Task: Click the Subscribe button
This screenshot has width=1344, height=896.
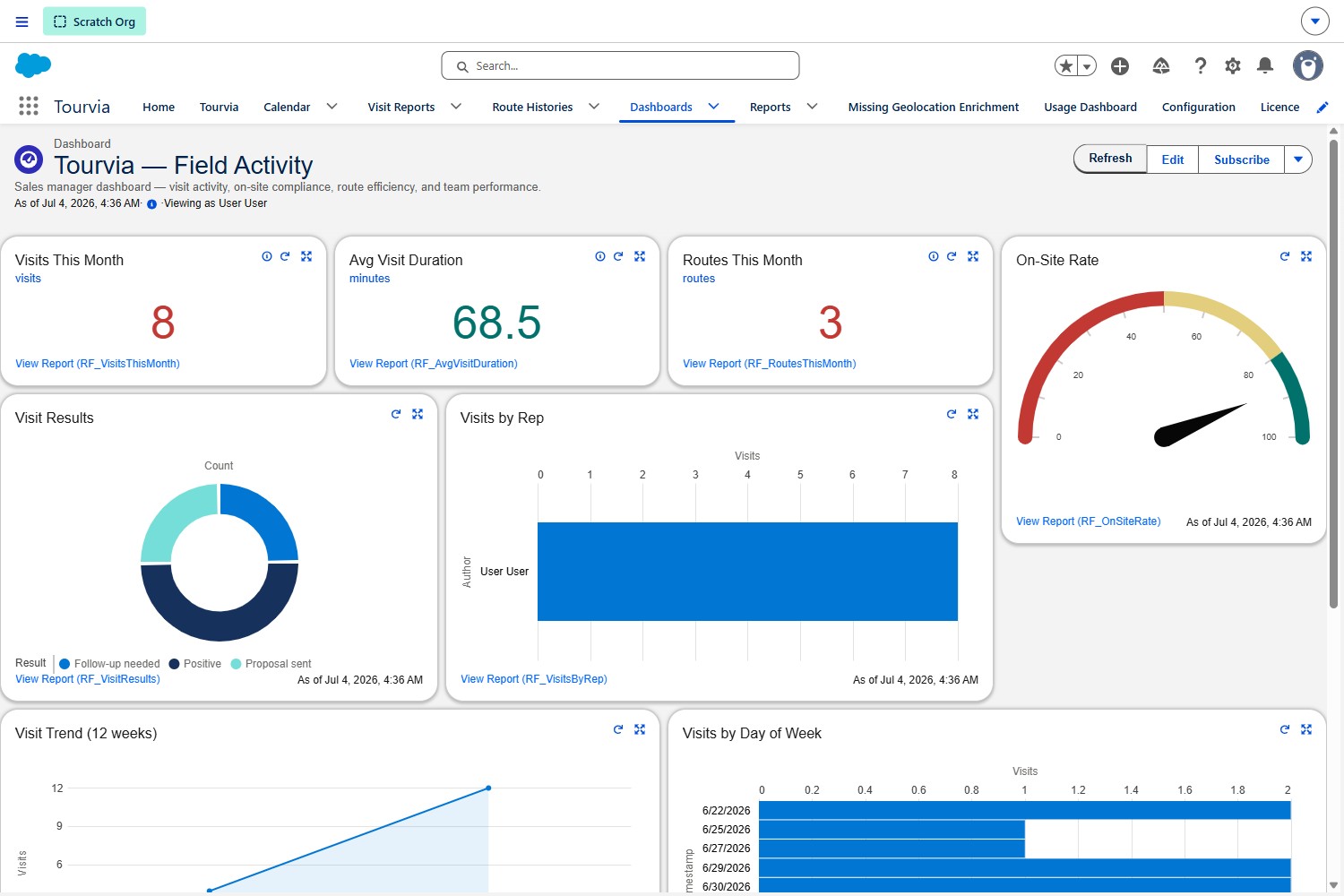Action: pyautogui.click(x=1242, y=159)
